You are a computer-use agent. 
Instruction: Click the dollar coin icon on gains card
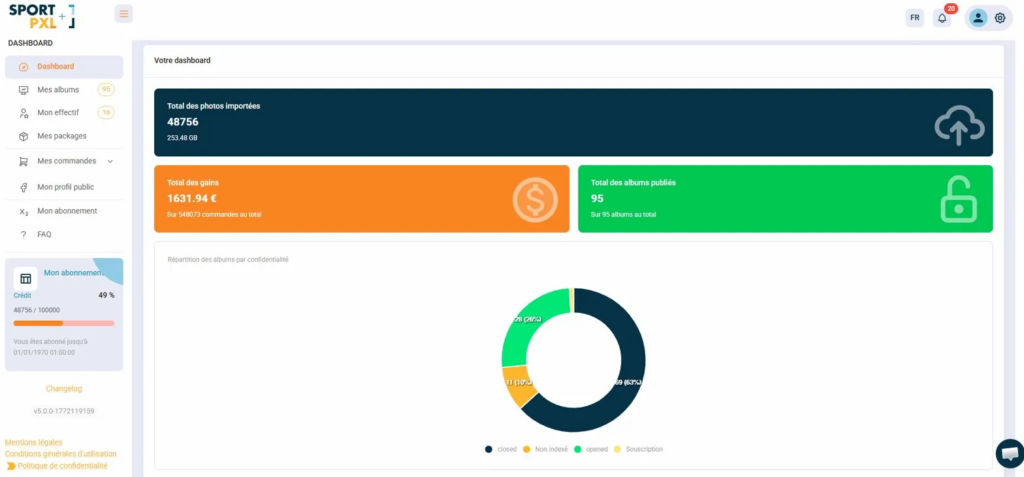[x=535, y=199]
